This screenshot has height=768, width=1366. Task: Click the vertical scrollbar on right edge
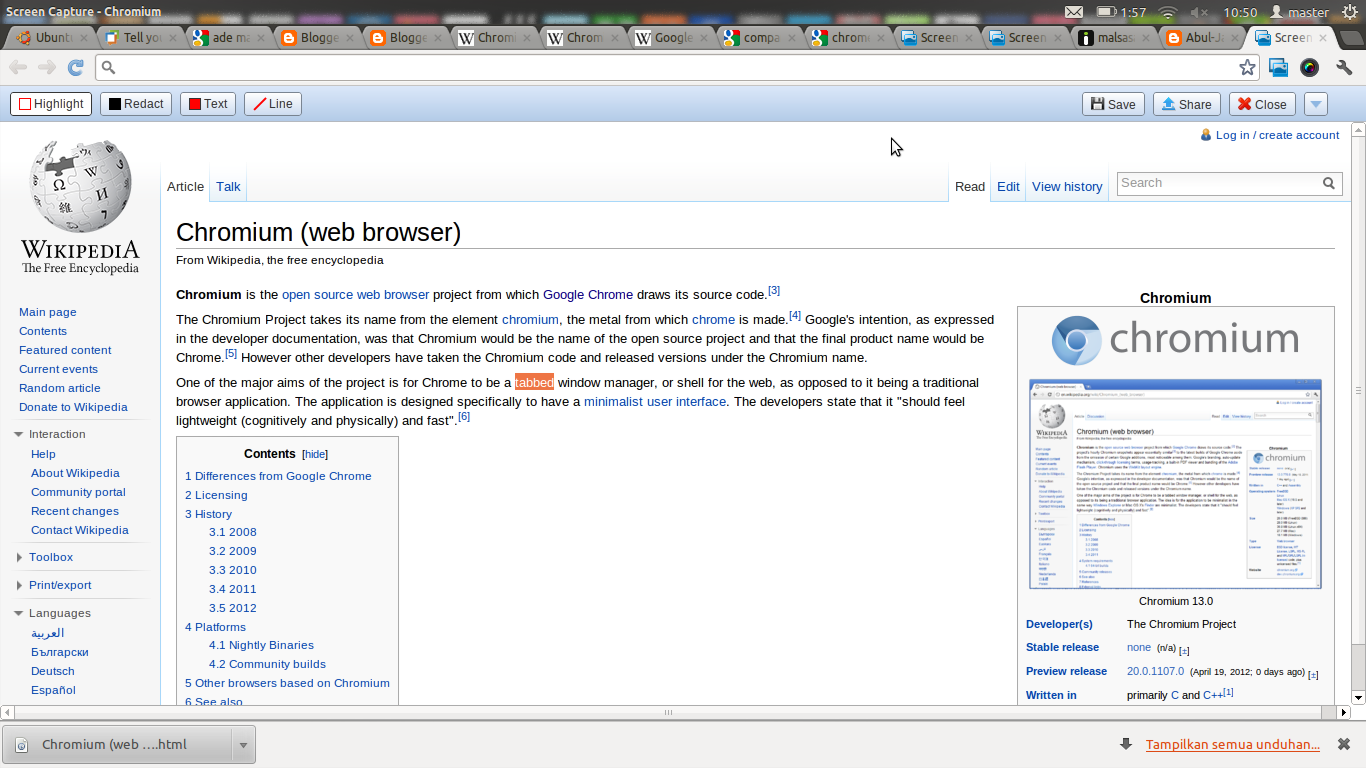[x=1358, y=392]
